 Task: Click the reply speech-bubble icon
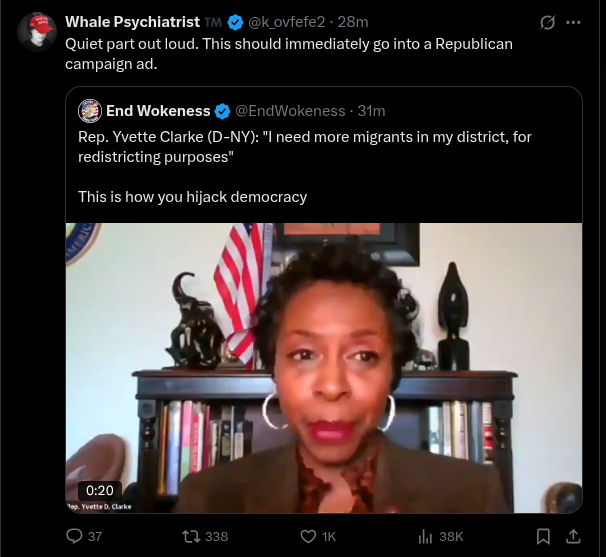pos(74,536)
